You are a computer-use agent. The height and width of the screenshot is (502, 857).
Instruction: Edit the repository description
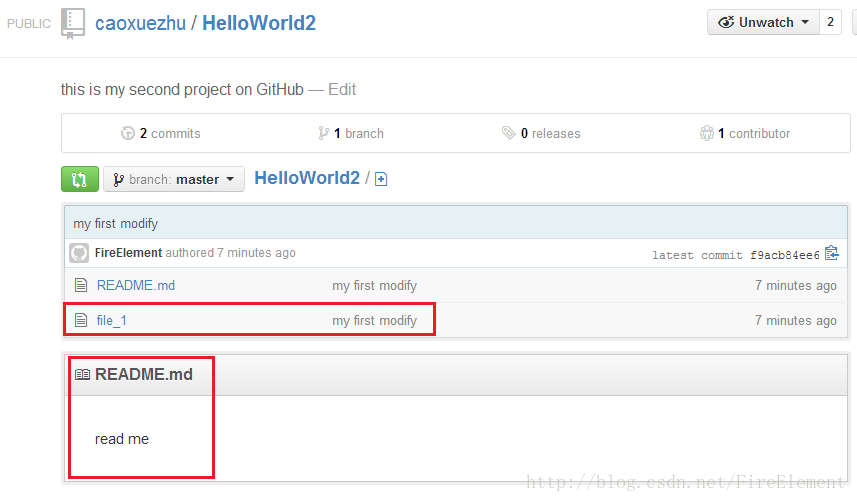[342, 89]
